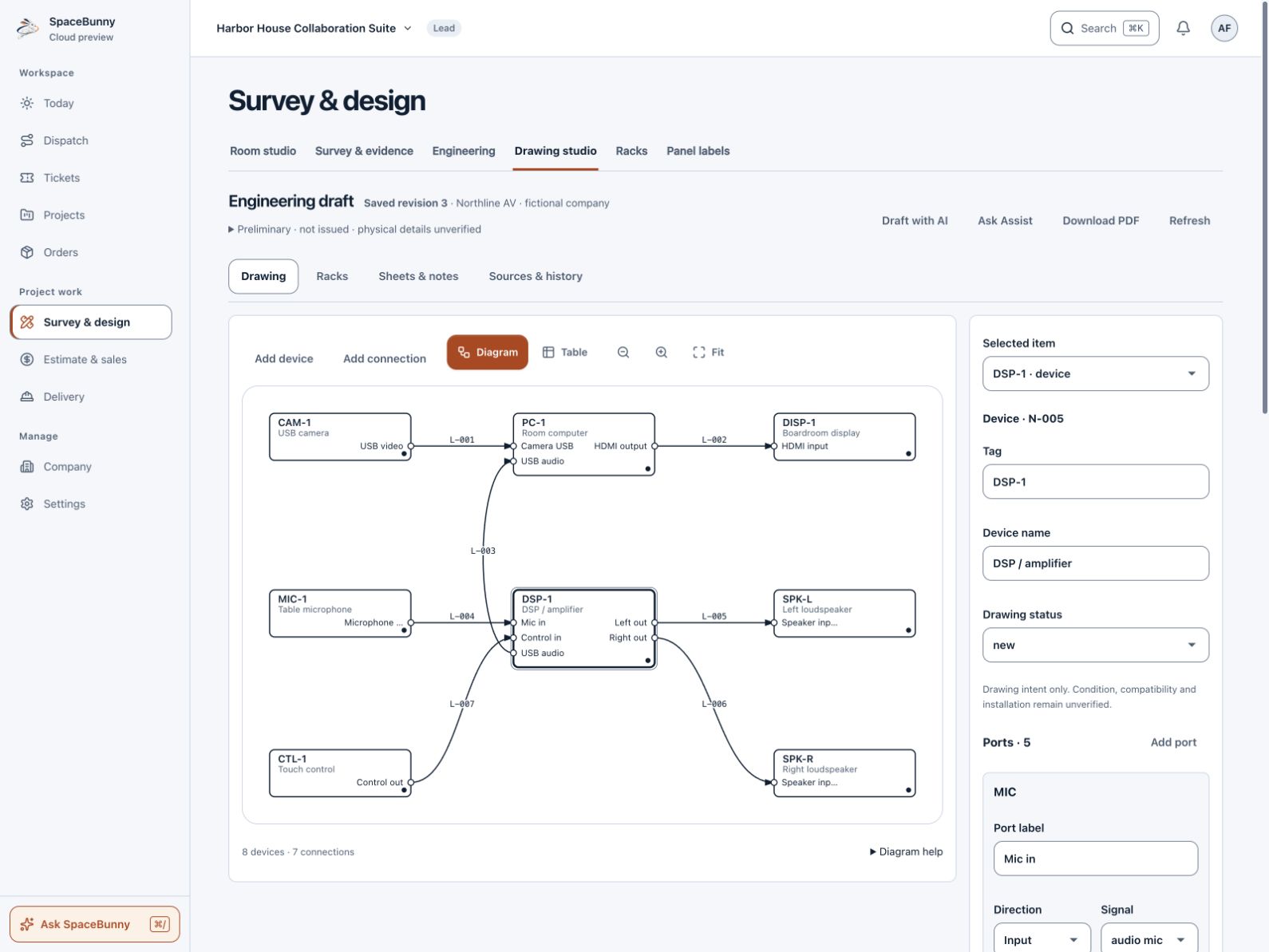Click the SpaceBunny rabbit logo
1269x952 pixels.
pos(28,28)
